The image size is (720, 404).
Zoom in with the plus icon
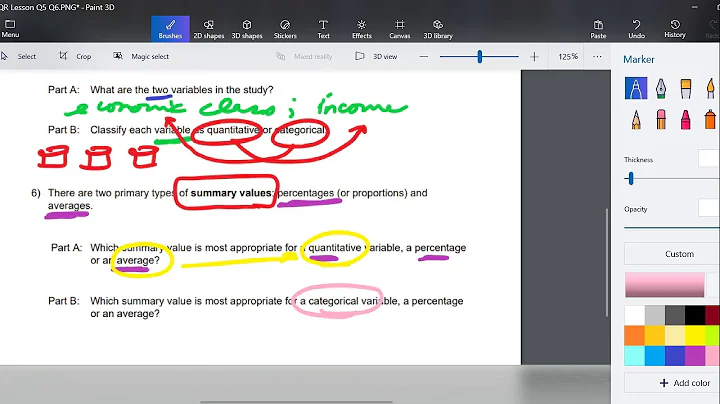(534, 56)
